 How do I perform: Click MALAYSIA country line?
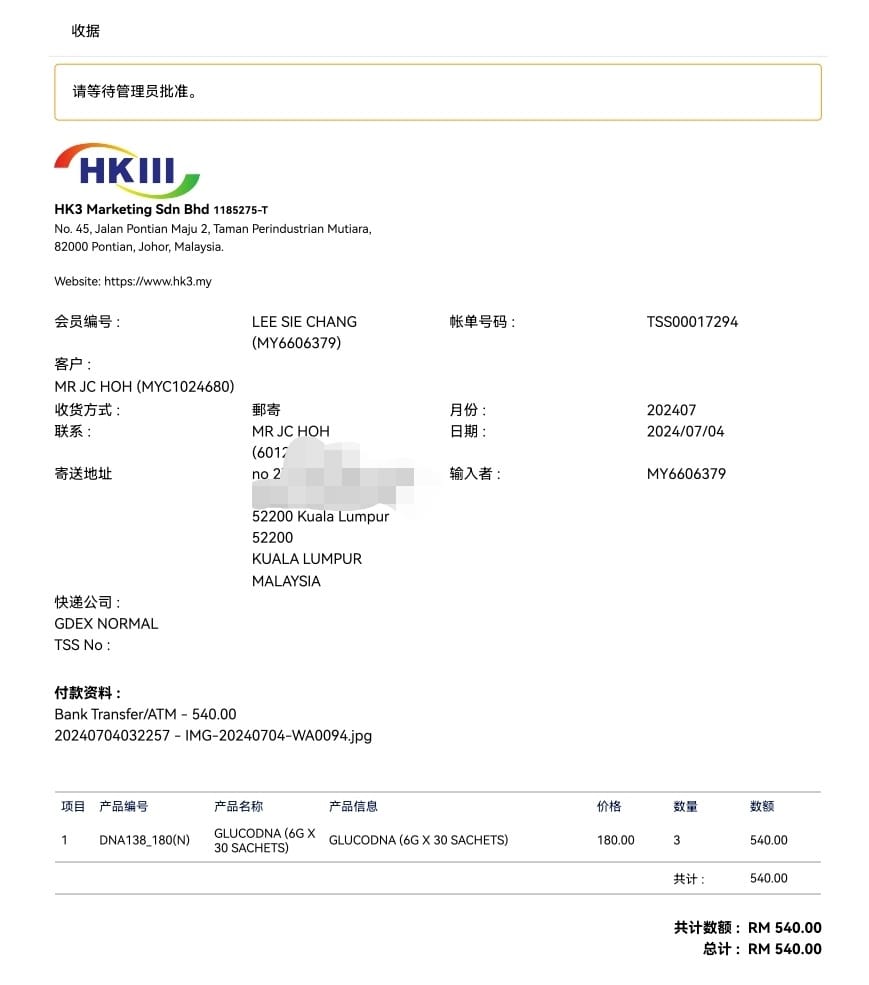pos(286,581)
